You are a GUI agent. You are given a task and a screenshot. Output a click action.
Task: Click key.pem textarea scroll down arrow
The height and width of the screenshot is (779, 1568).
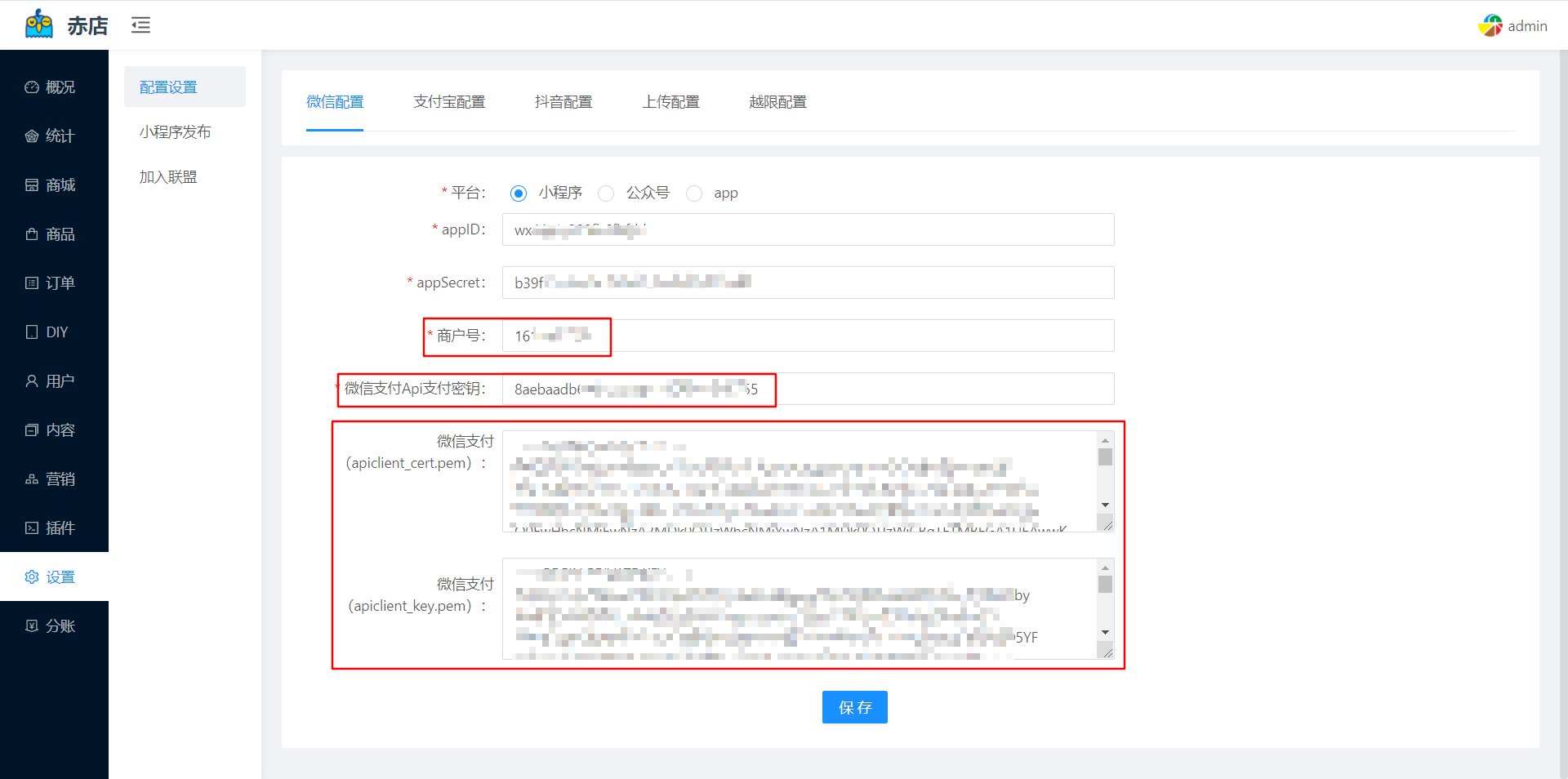(x=1105, y=633)
